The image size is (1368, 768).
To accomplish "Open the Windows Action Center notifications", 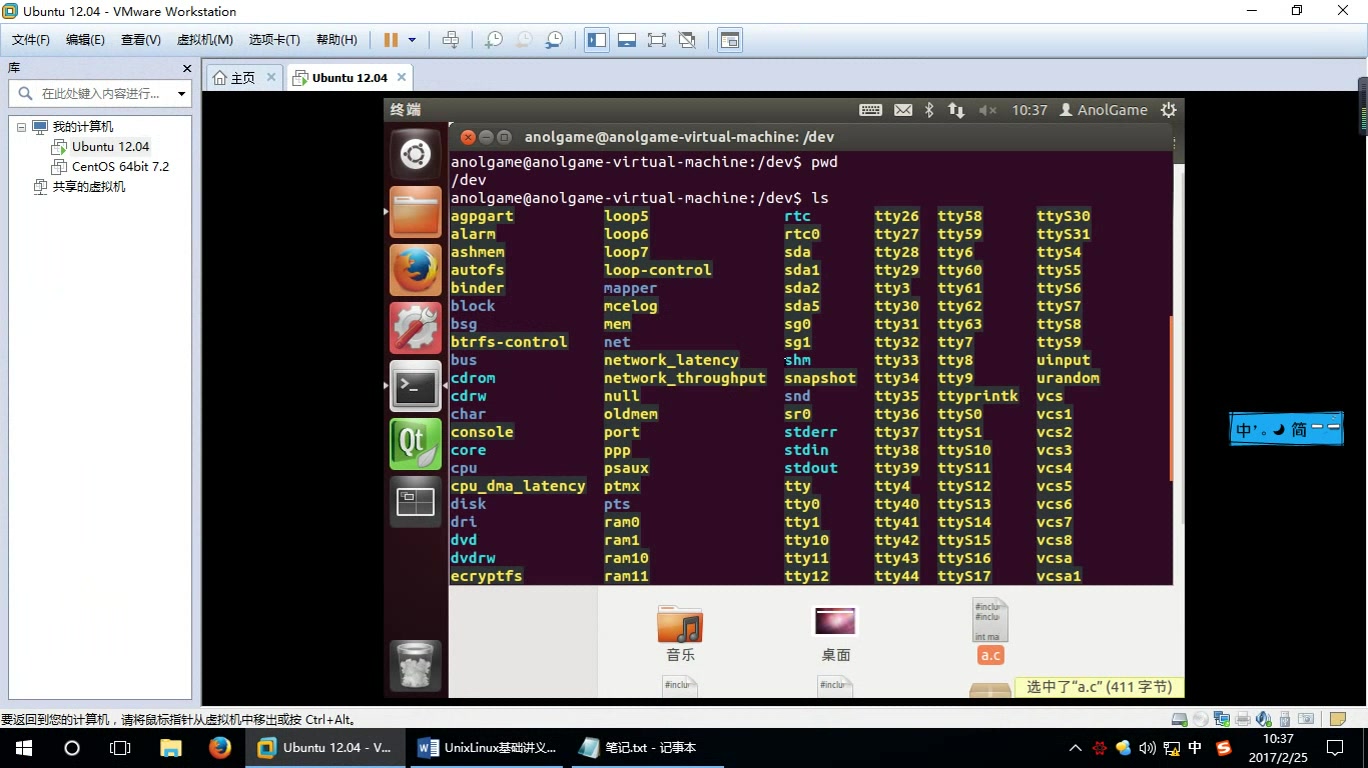I will [x=1335, y=748].
